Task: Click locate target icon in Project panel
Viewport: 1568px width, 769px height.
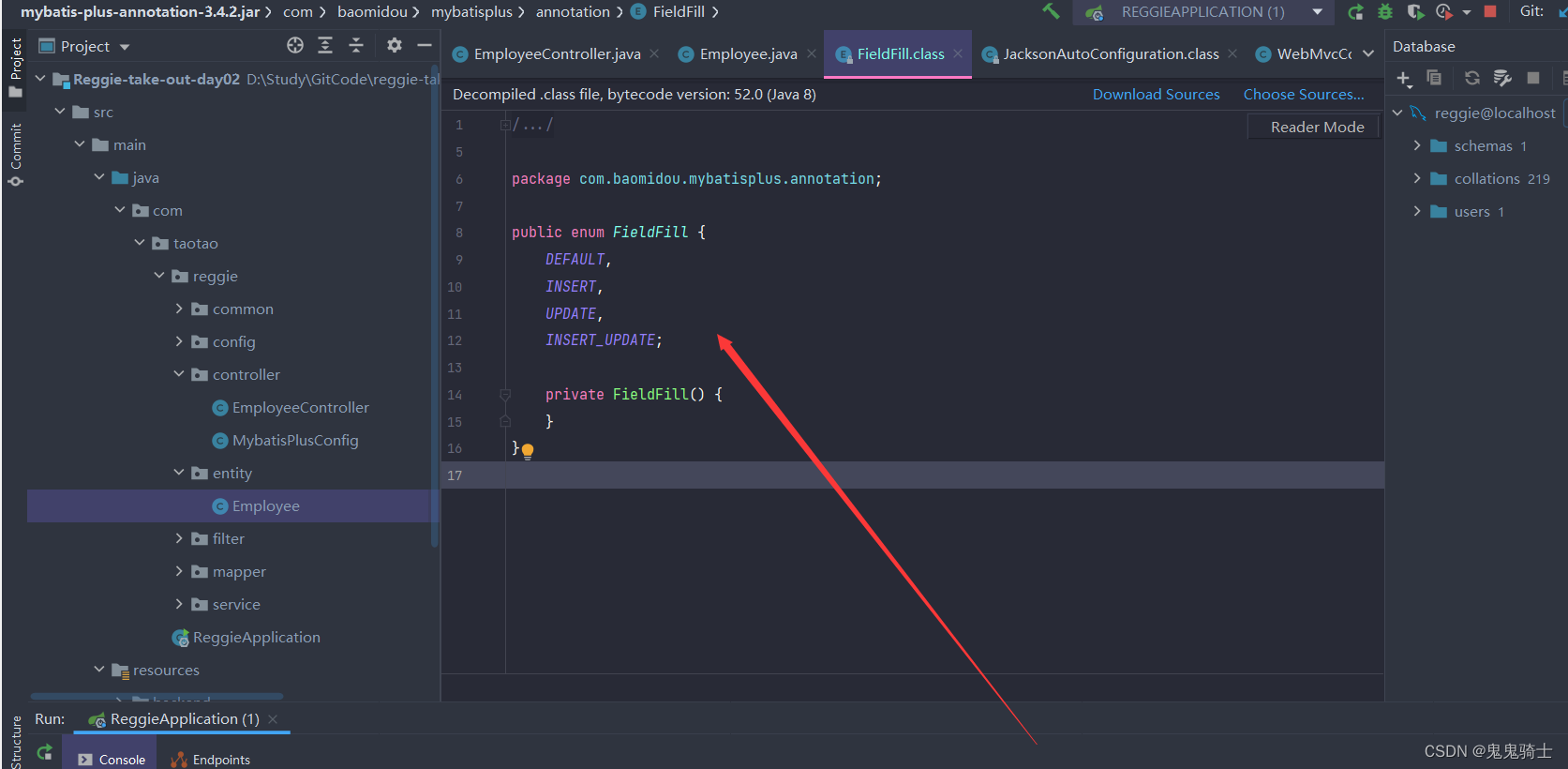Action: [295, 45]
